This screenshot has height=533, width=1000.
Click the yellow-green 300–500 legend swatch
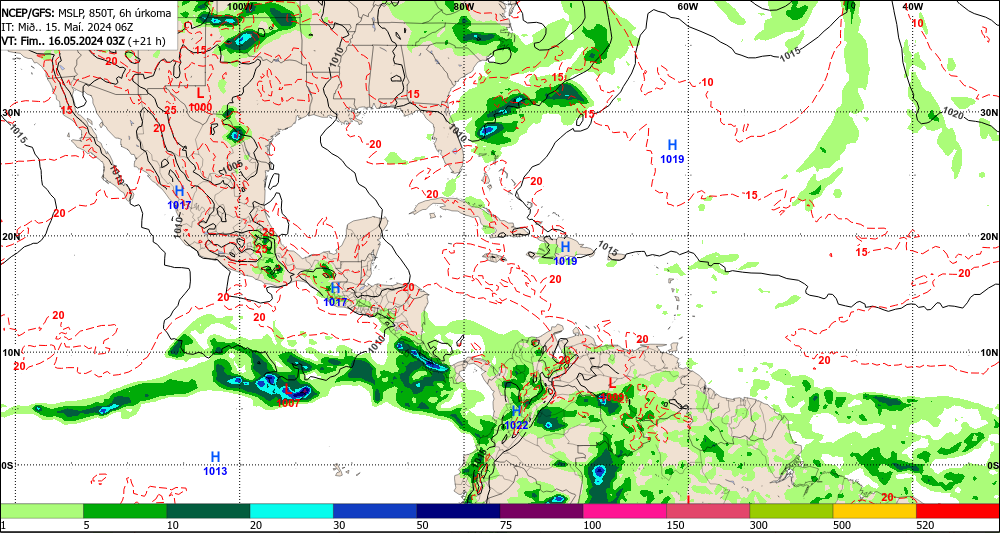click(x=791, y=511)
